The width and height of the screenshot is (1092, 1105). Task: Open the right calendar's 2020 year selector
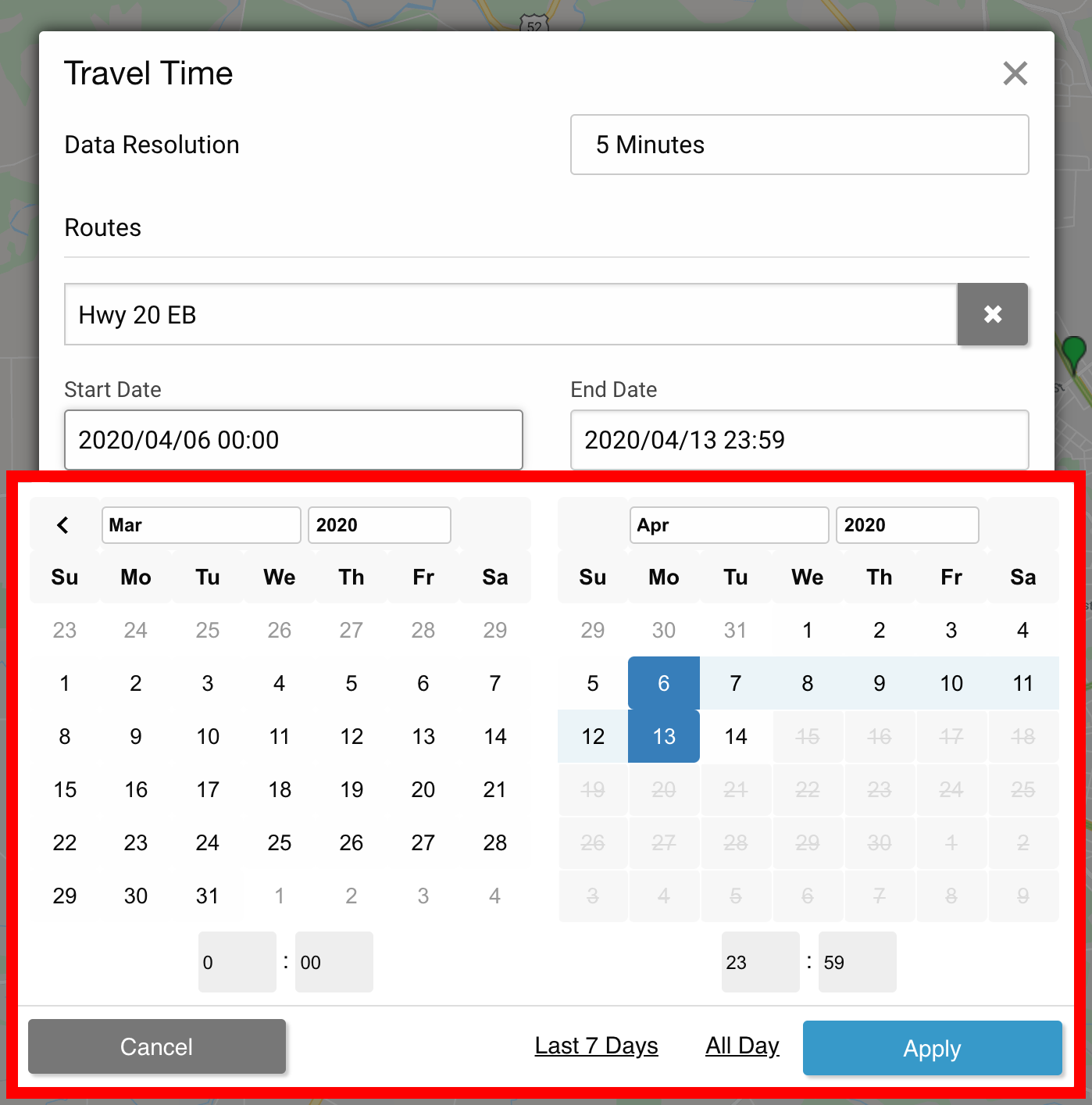(x=906, y=524)
